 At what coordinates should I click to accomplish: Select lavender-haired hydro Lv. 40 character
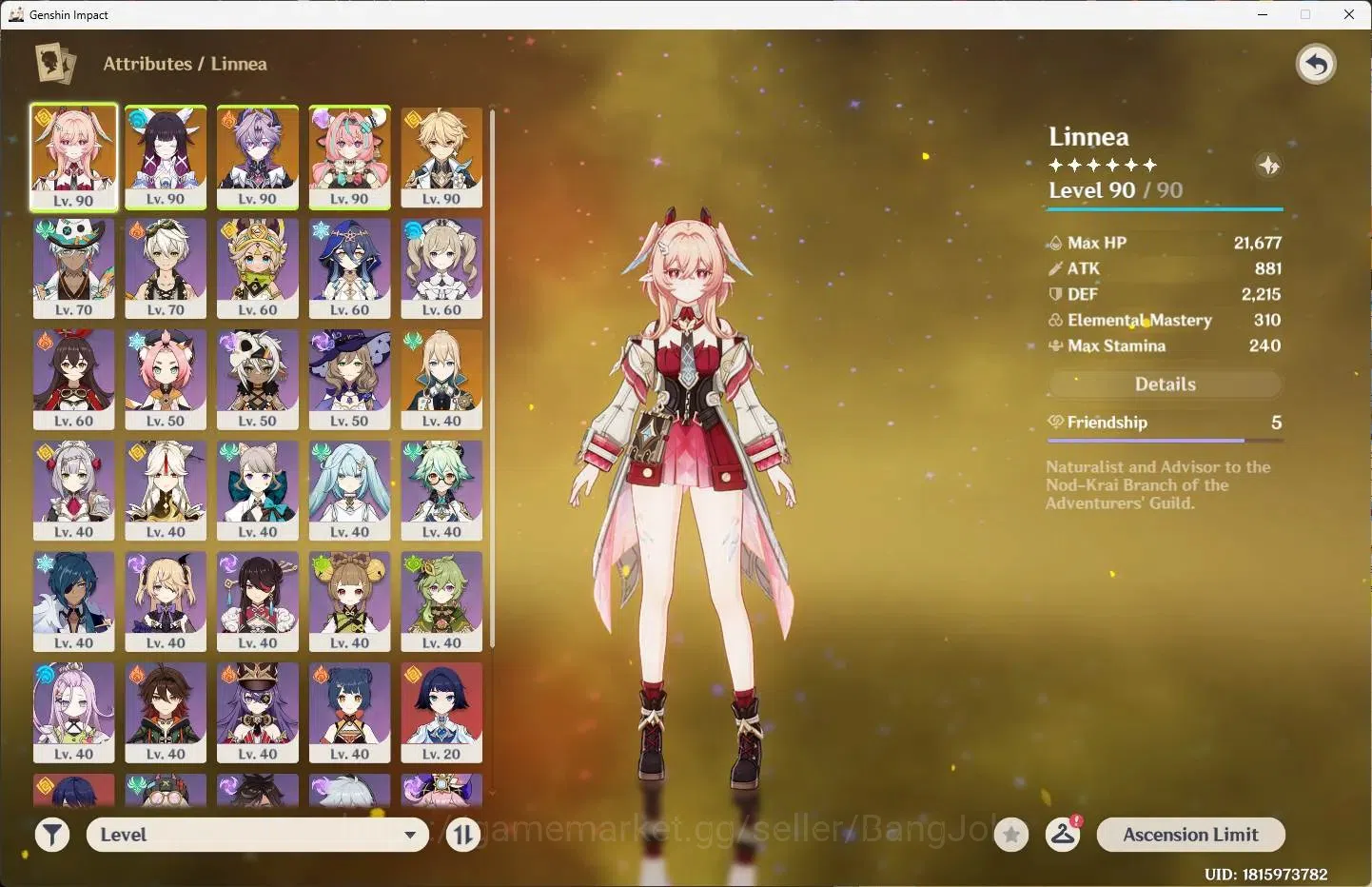point(73,713)
